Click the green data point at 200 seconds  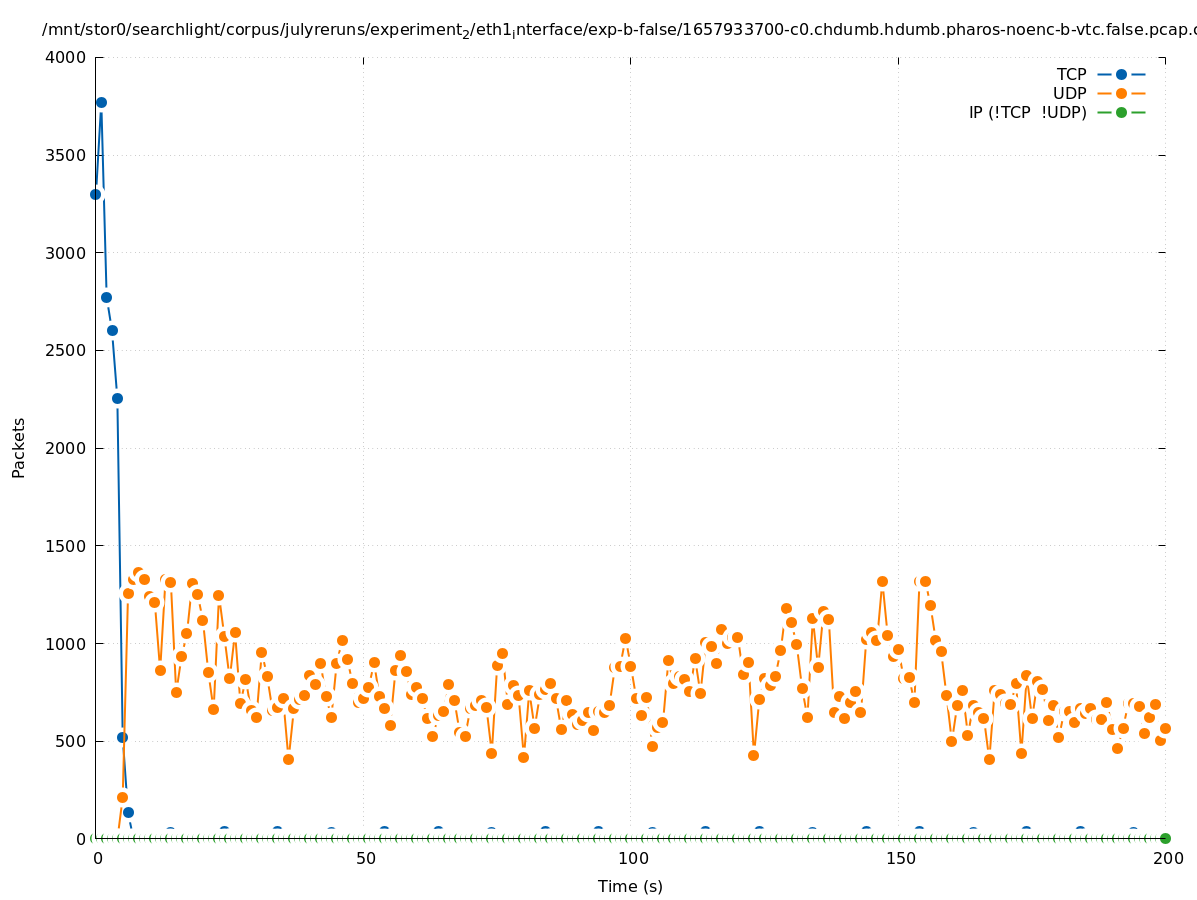(x=1165, y=838)
